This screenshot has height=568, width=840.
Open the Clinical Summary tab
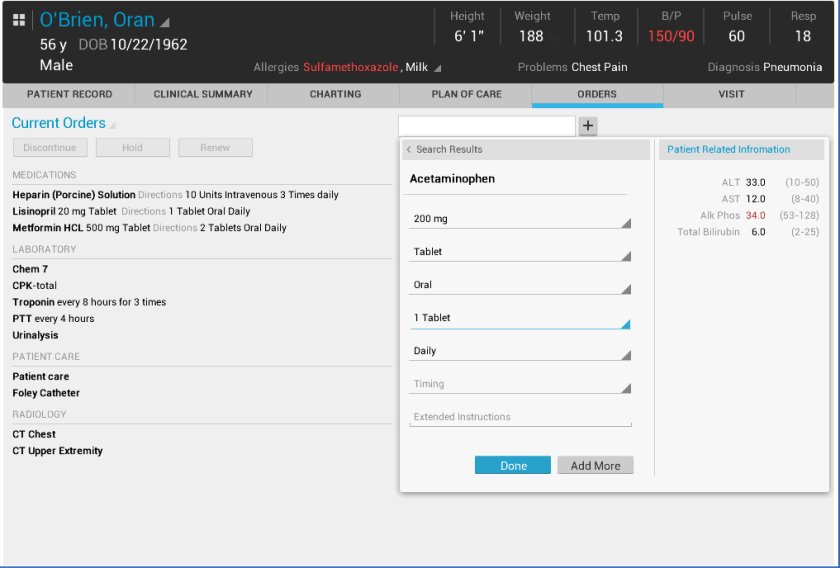(203, 95)
